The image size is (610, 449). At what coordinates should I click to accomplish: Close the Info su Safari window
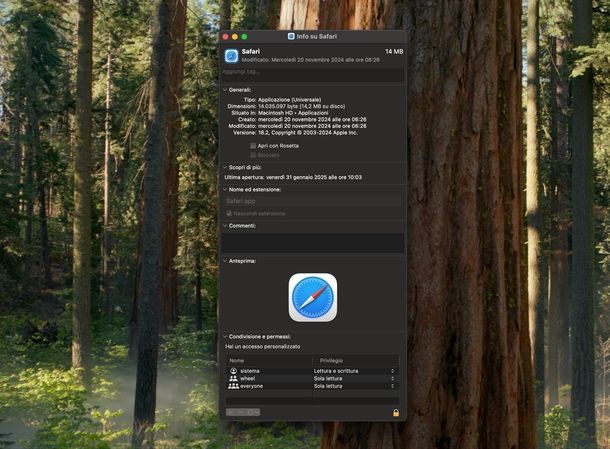coord(225,37)
